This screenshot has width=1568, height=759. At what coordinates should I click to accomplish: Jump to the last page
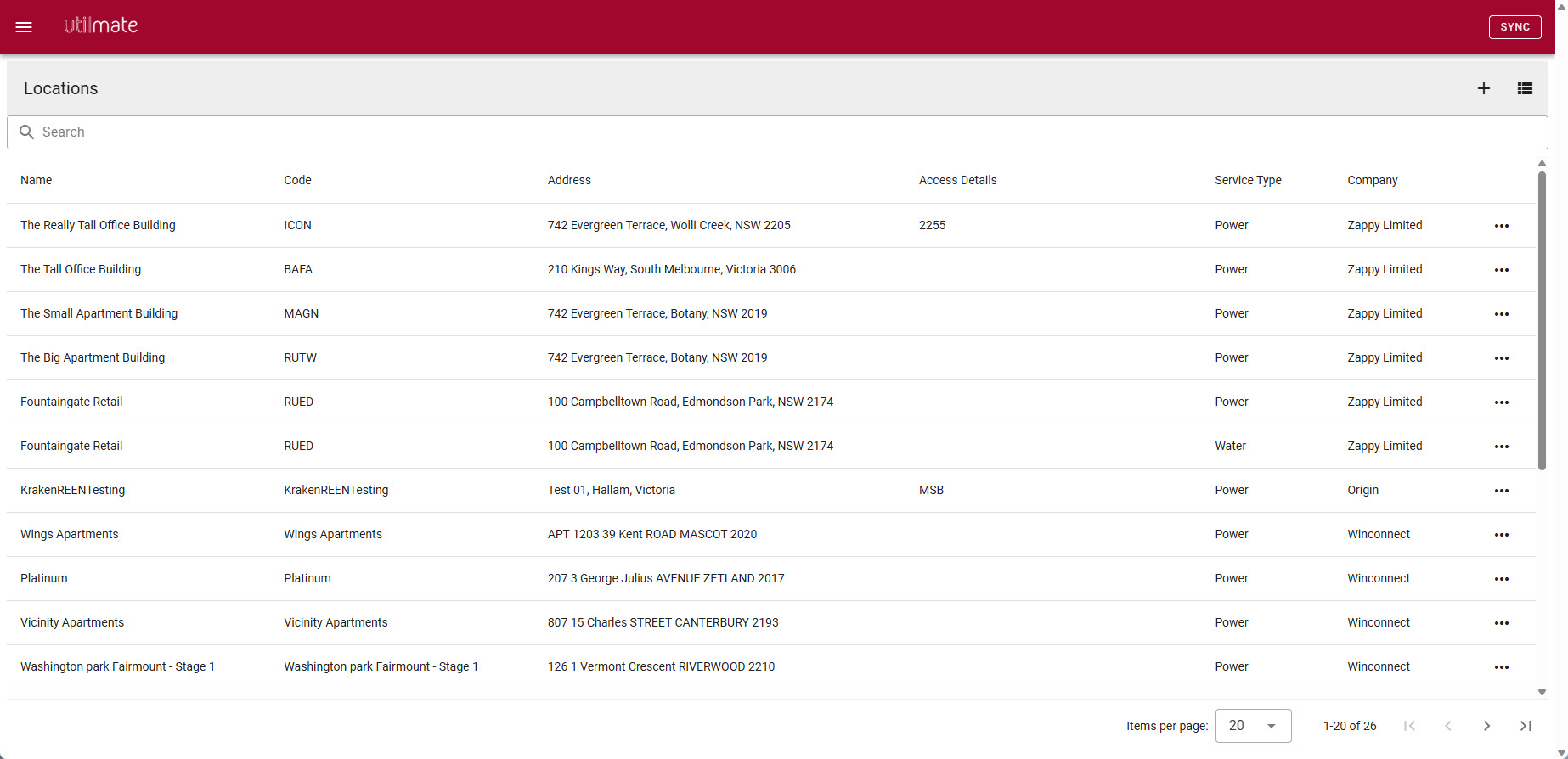click(x=1526, y=726)
